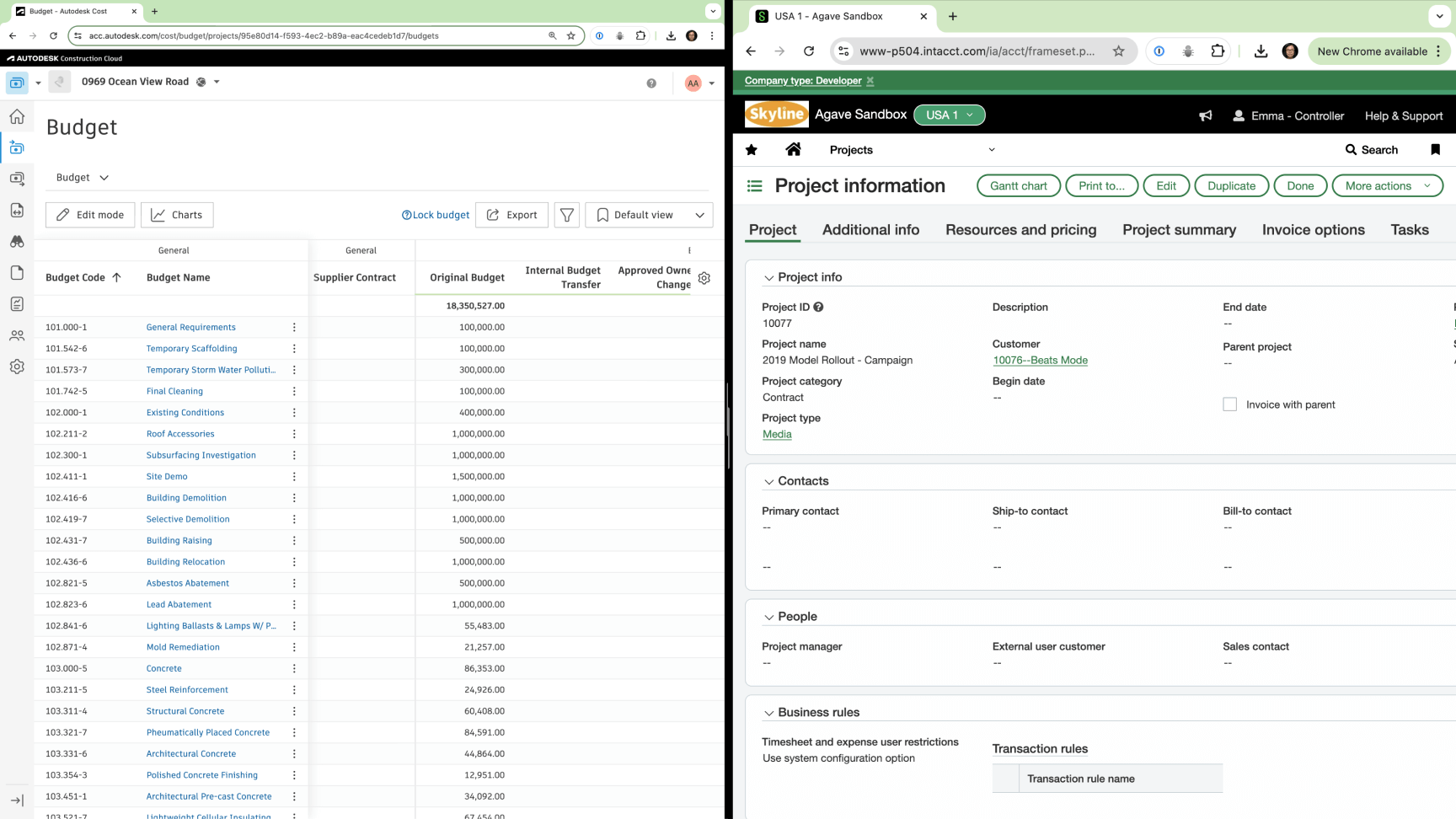Viewport: 1456px width, 819px height.
Task: Click the Intacct favorites star icon
Action: pyautogui.click(x=752, y=150)
